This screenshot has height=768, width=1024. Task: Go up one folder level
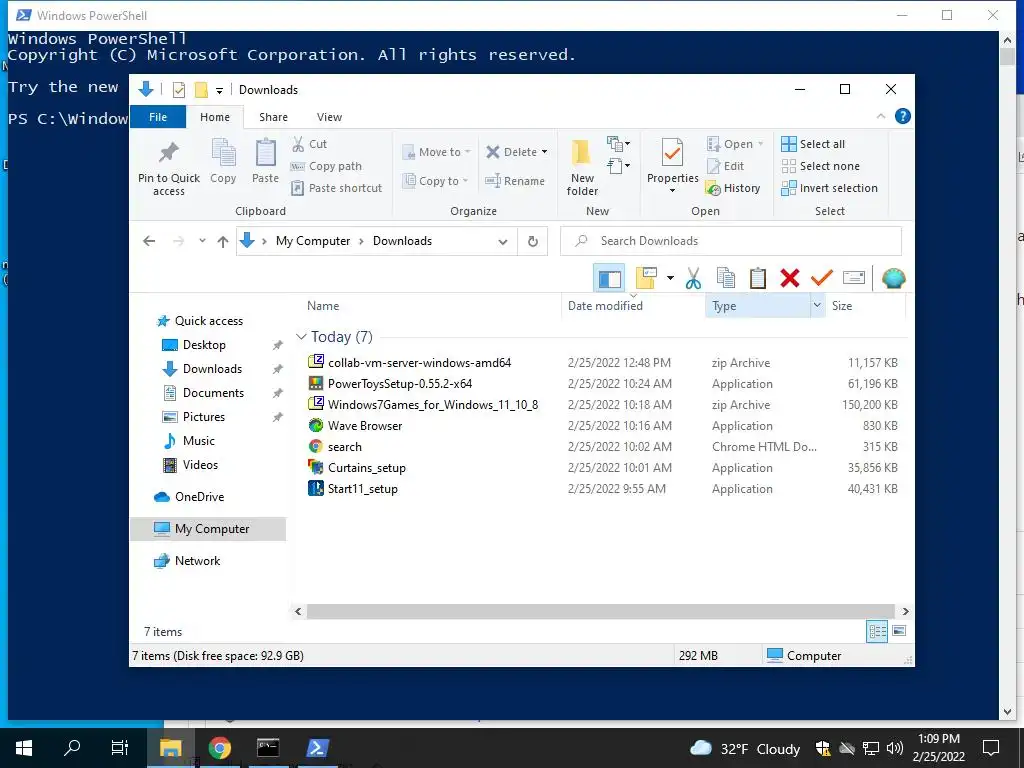pyautogui.click(x=223, y=242)
